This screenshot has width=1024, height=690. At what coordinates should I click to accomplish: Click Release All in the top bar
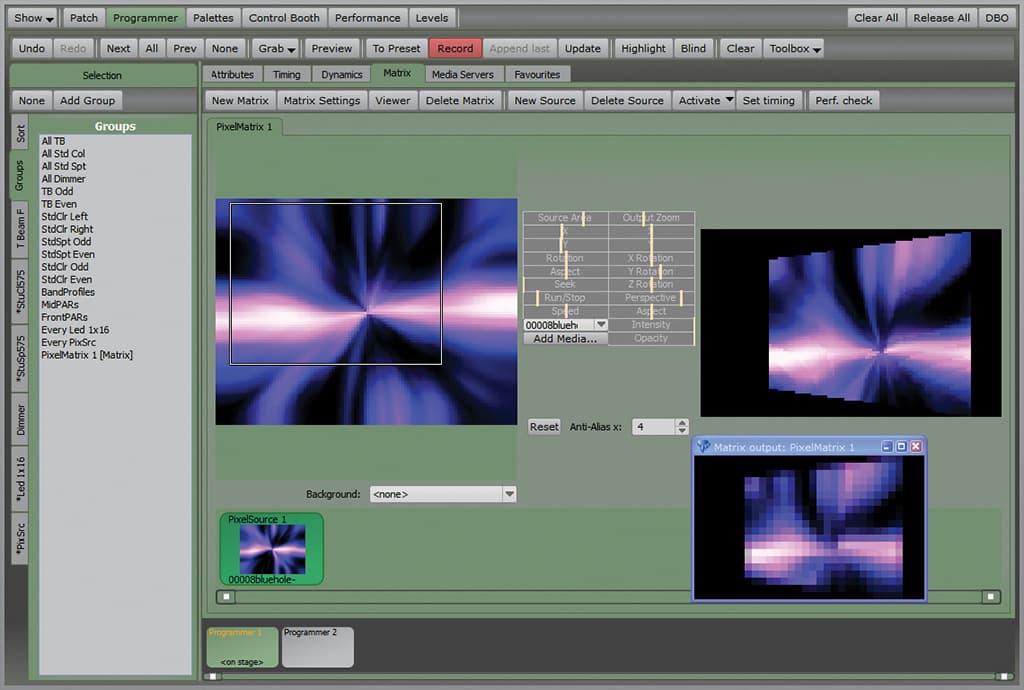coord(941,18)
